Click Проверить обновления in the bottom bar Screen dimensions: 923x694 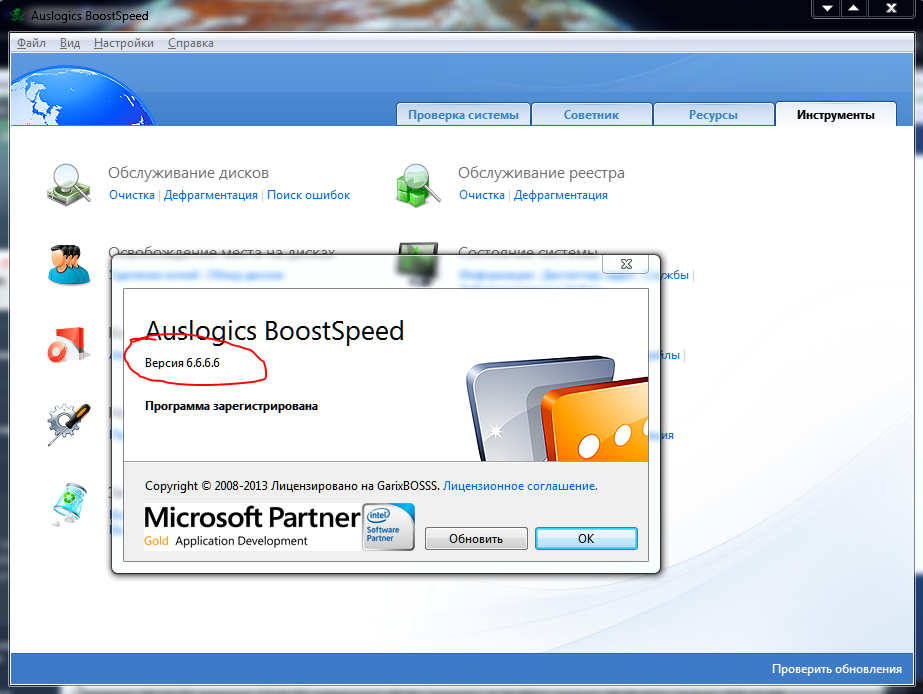coord(836,669)
